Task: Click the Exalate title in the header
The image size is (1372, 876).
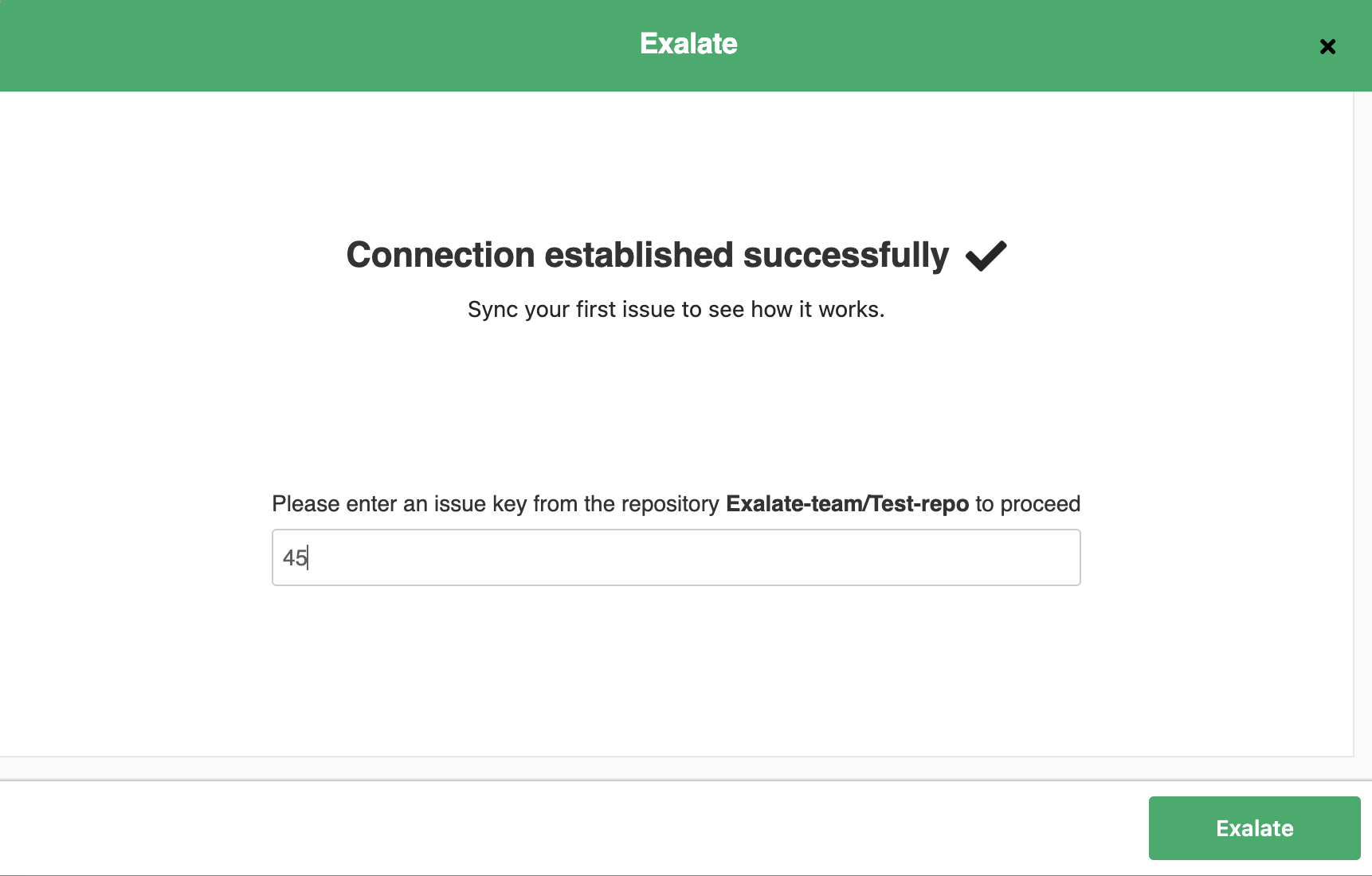Action: (x=688, y=44)
